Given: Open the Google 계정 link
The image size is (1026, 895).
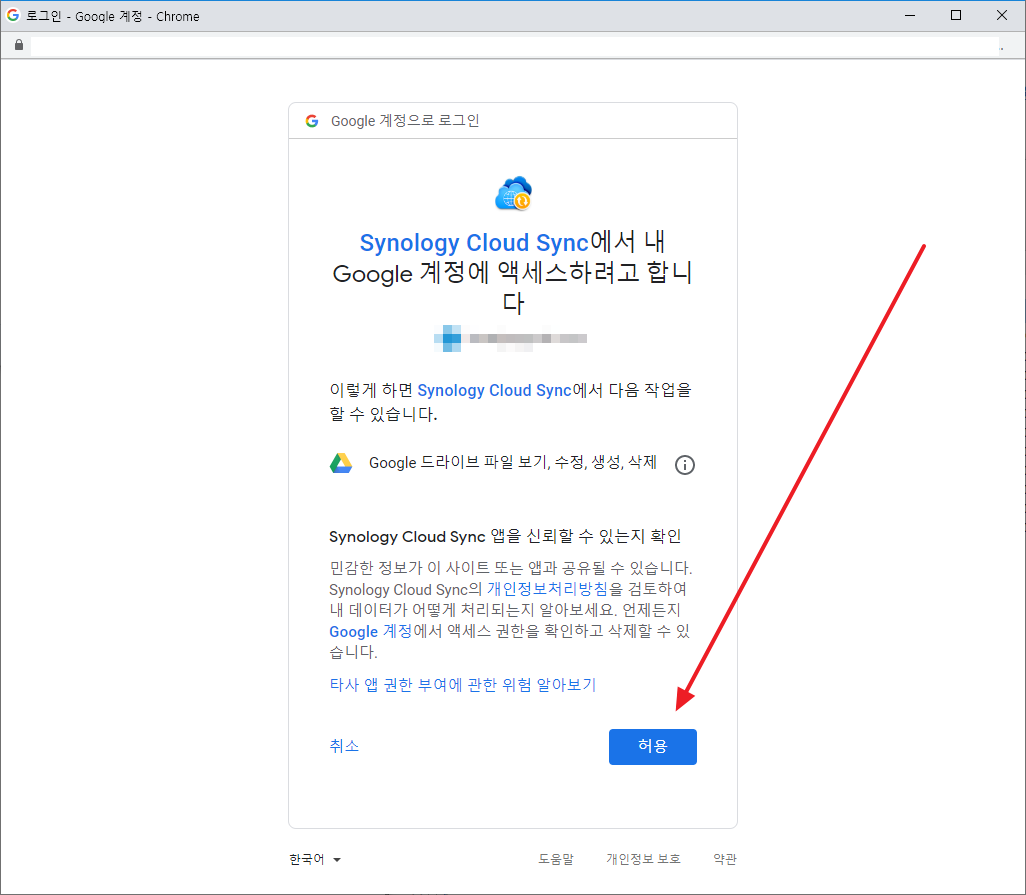Looking at the screenshot, I should pyautogui.click(x=370, y=631).
